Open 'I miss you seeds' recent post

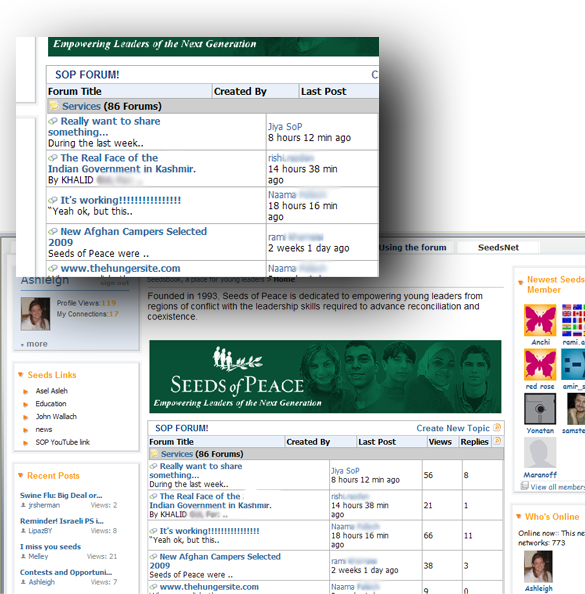click(x=50, y=547)
